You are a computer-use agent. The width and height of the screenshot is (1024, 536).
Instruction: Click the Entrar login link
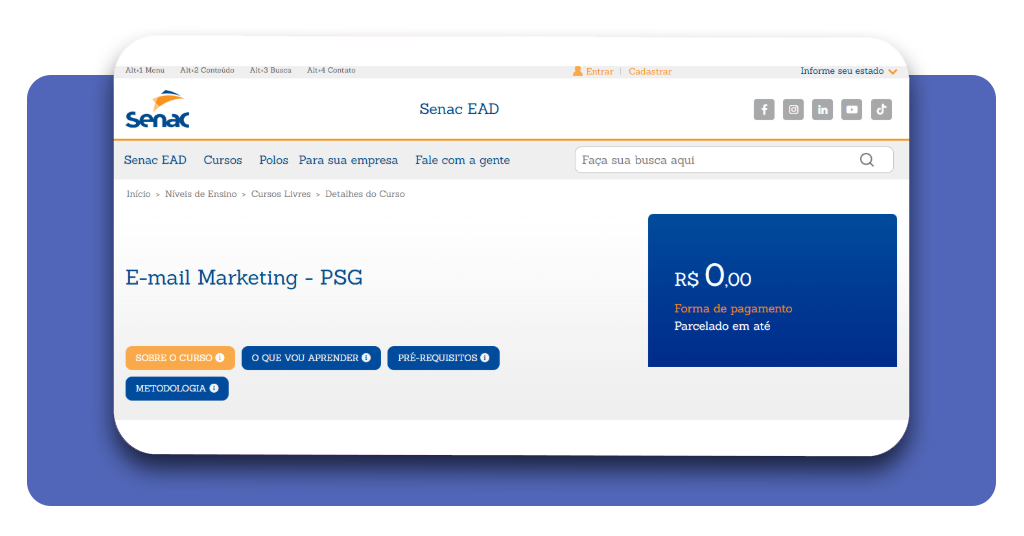tap(600, 72)
